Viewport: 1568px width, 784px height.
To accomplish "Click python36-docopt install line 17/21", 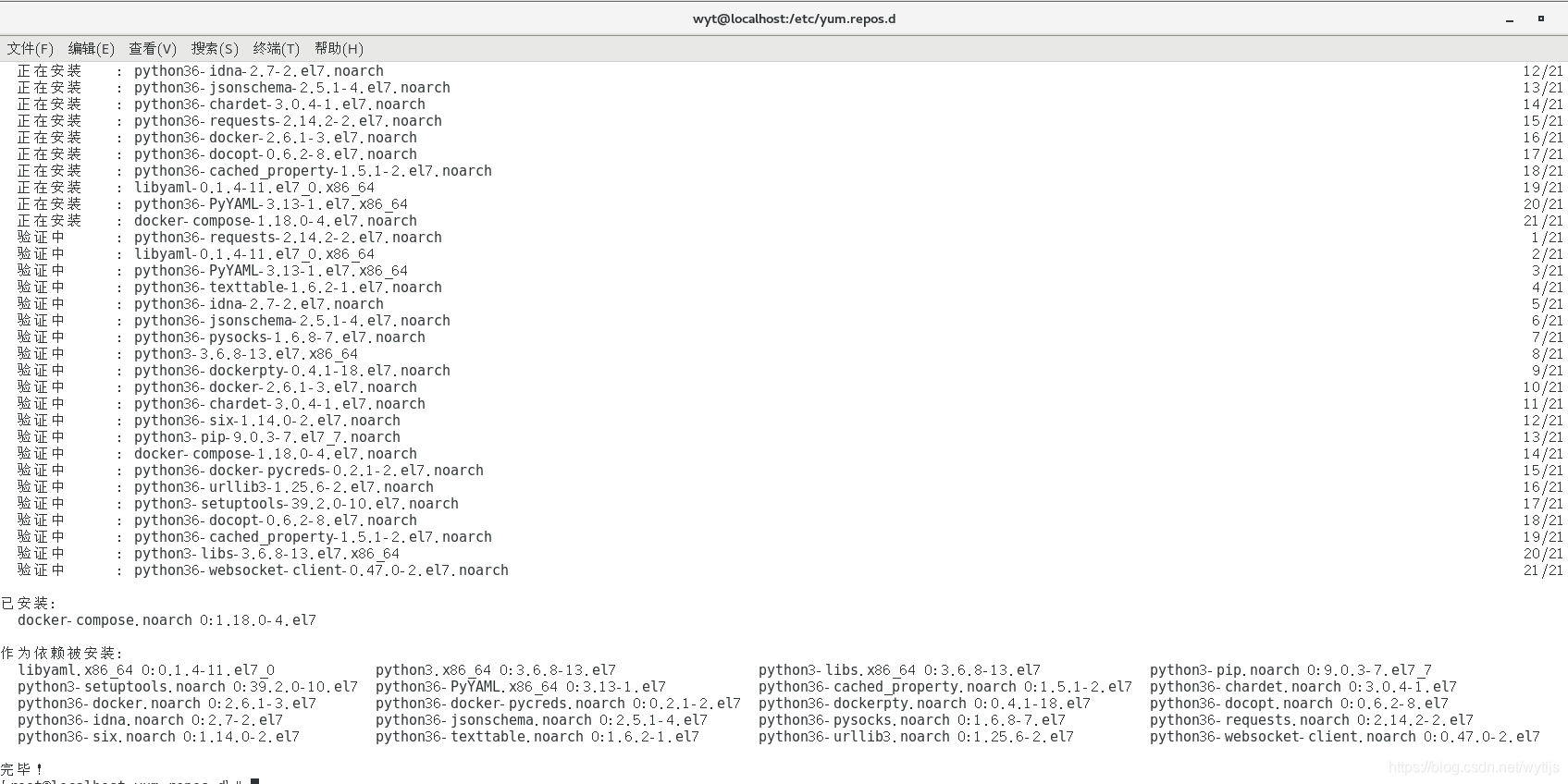I will (x=790, y=154).
